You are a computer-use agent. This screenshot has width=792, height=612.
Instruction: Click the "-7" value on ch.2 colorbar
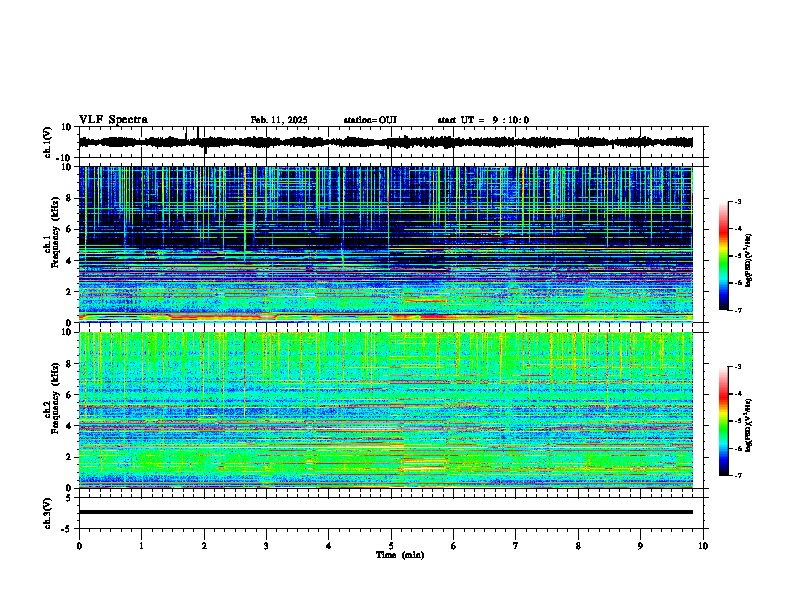(x=737, y=475)
